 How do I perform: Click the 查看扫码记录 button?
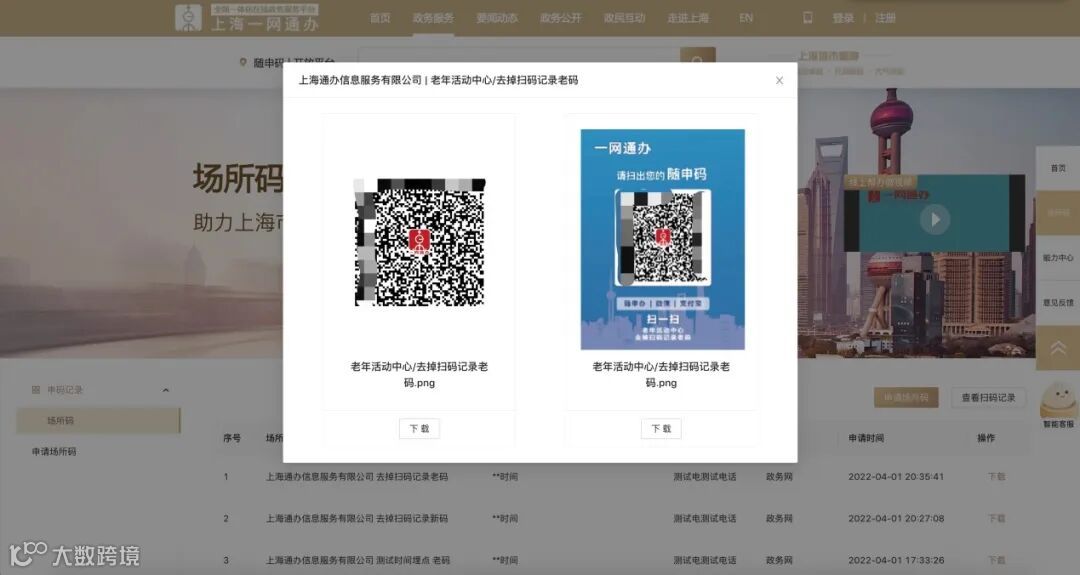(988, 397)
